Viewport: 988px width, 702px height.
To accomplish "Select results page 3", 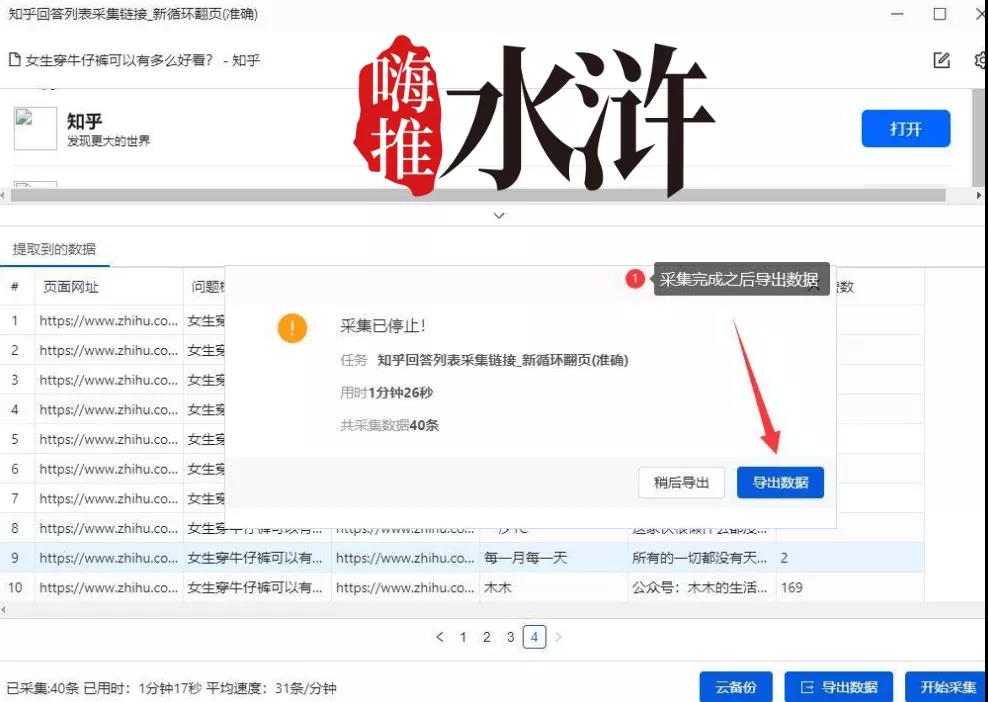I will (510, 637).
